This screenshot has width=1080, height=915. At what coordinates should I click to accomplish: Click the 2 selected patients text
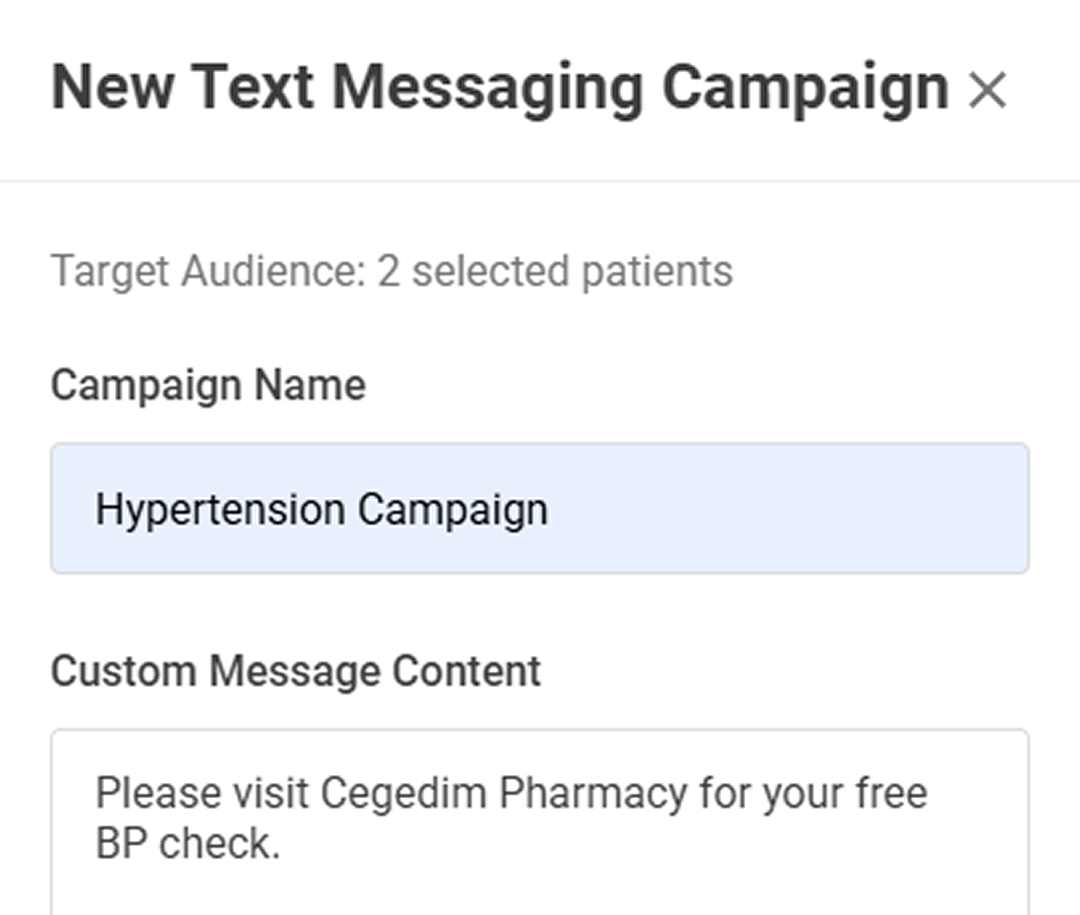(x=554, y=271)
